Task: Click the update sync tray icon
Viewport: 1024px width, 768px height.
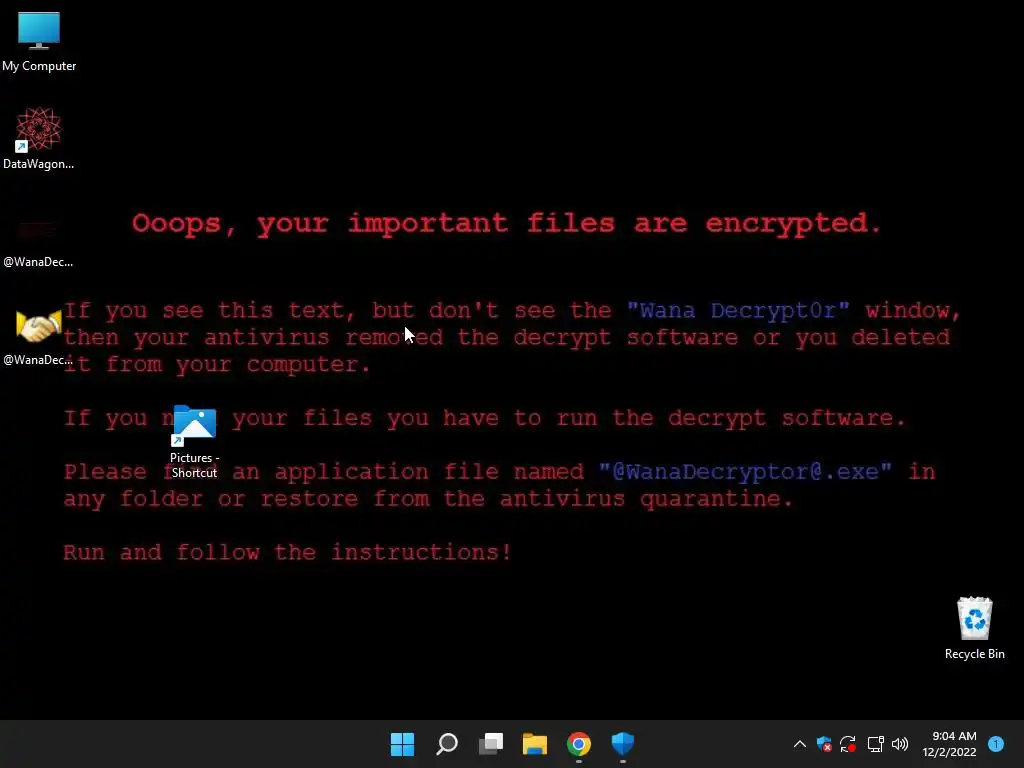Action: [848, 744]
